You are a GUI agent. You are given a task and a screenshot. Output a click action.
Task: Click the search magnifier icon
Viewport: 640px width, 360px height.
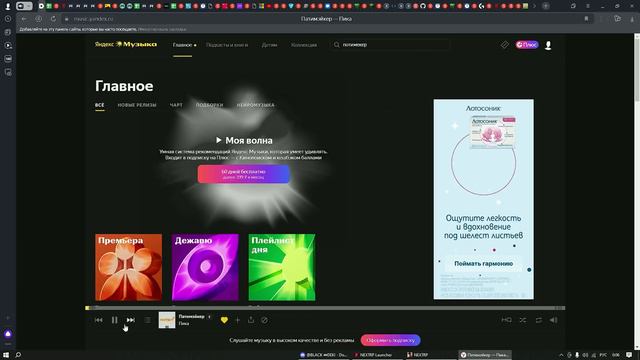pos(336,45)
